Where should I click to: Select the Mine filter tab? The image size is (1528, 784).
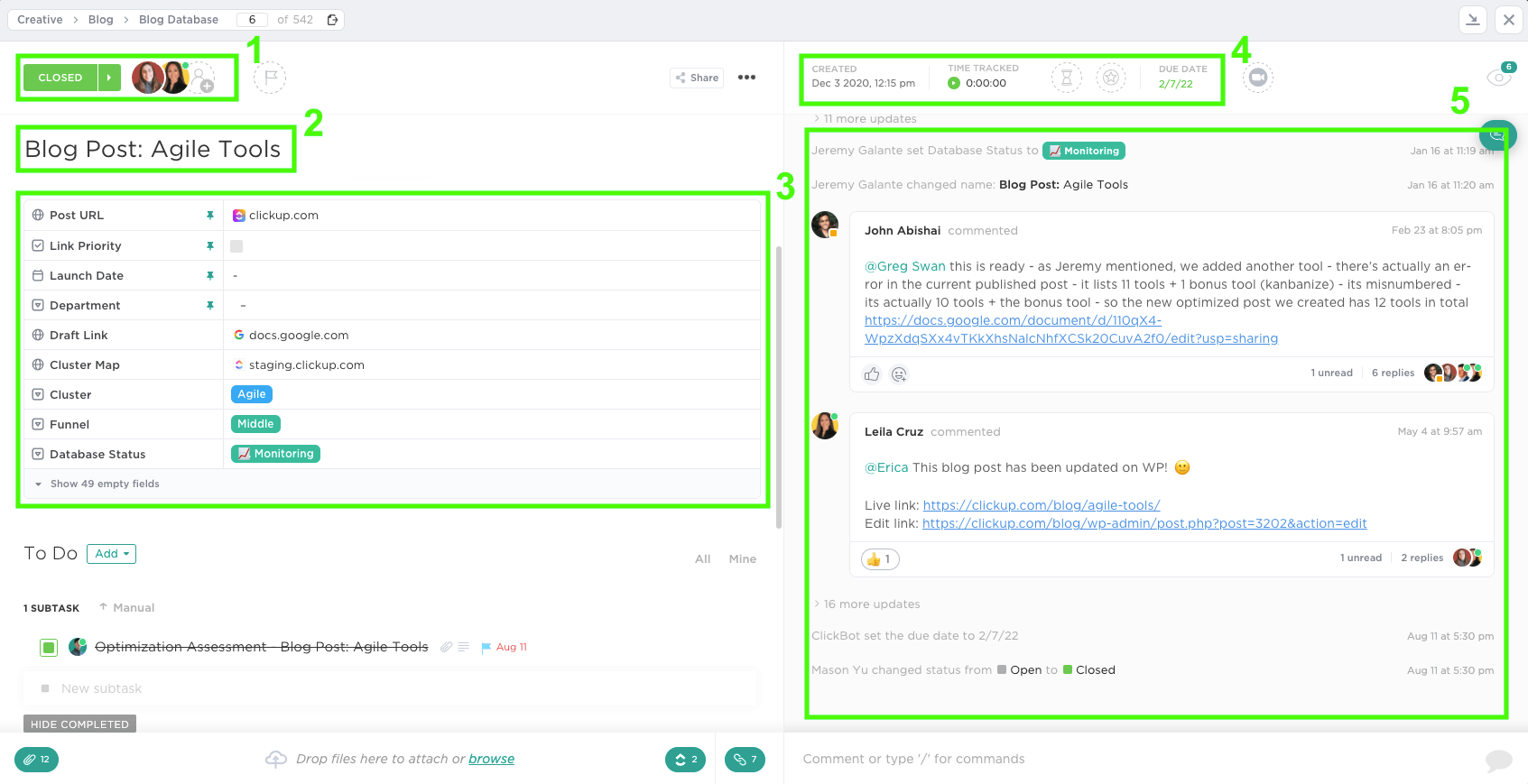743,559
